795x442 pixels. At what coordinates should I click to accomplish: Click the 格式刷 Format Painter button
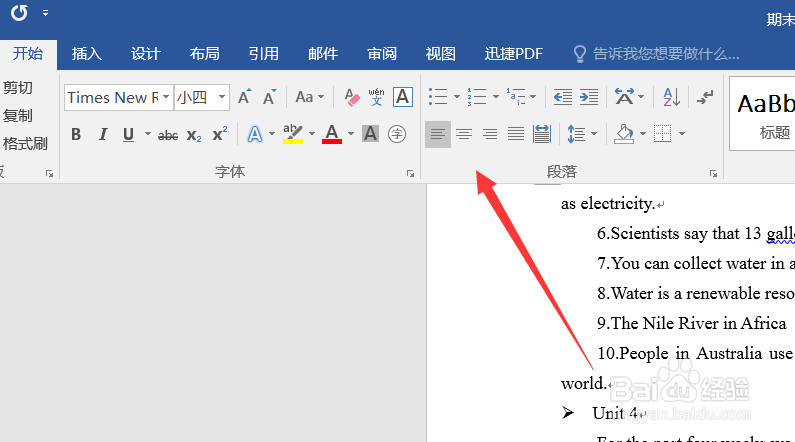point(25,143)
